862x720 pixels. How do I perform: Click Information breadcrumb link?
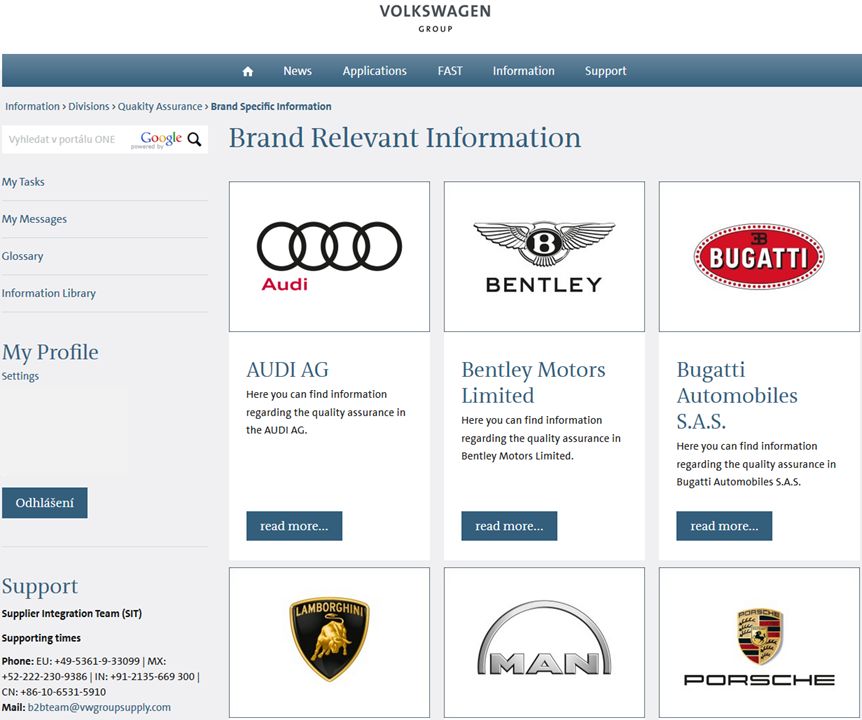(x=32, y=107)
